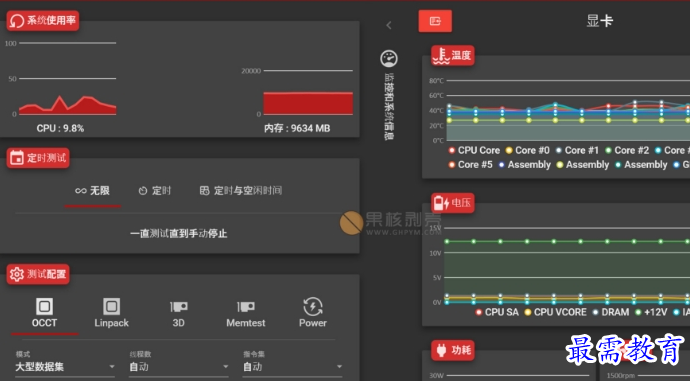Choose the Memtest test icon
This screenshot has width=690, height=381.
pyautogui.click(x=246, y=307)
